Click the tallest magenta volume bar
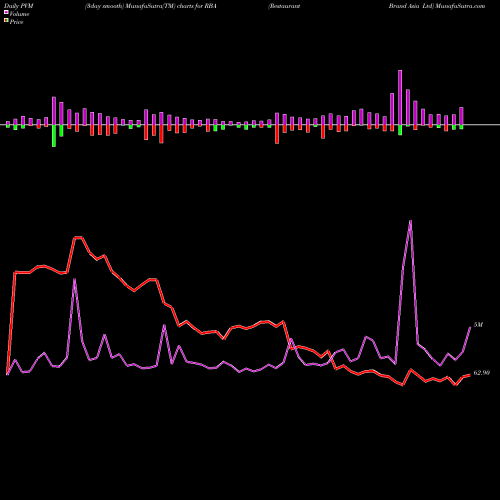The width and height of the screenshot is (500, 500). tap(400, 98)
